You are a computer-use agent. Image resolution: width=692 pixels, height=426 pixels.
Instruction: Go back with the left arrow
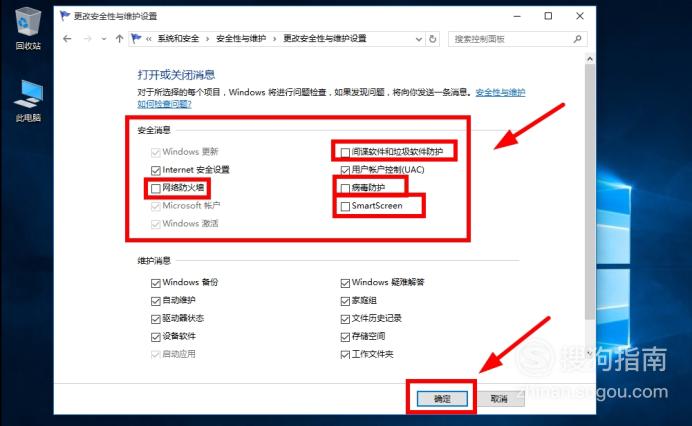pos(67,39)
